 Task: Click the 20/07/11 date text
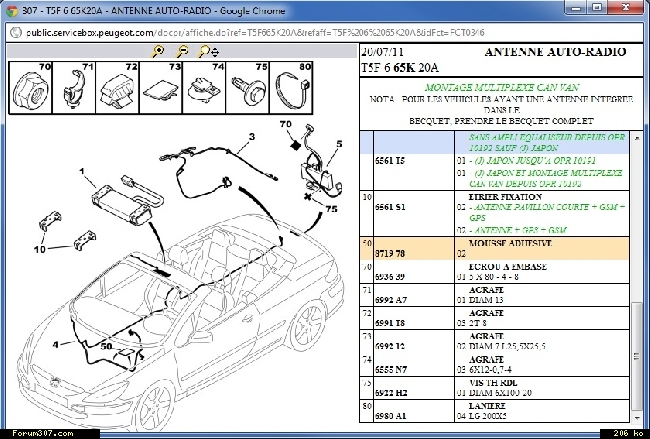click(382, 52)
